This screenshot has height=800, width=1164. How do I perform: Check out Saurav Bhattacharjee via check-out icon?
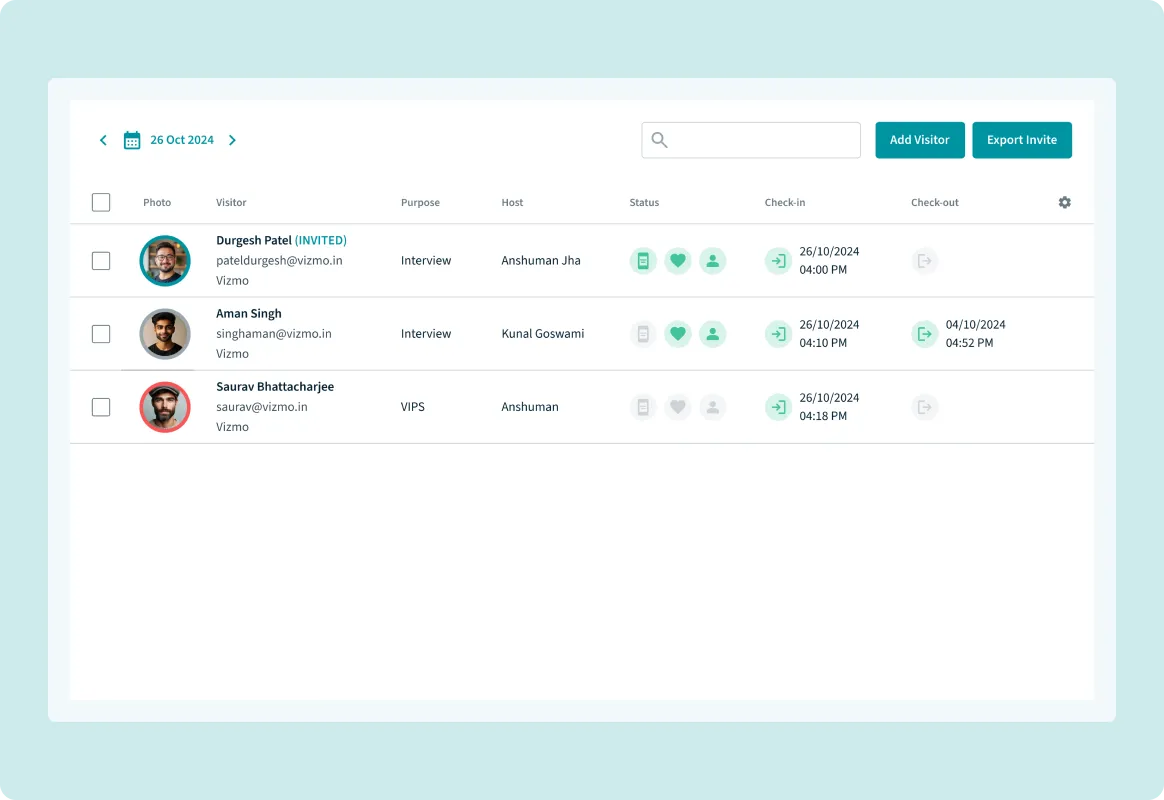(x=924, y=407)
